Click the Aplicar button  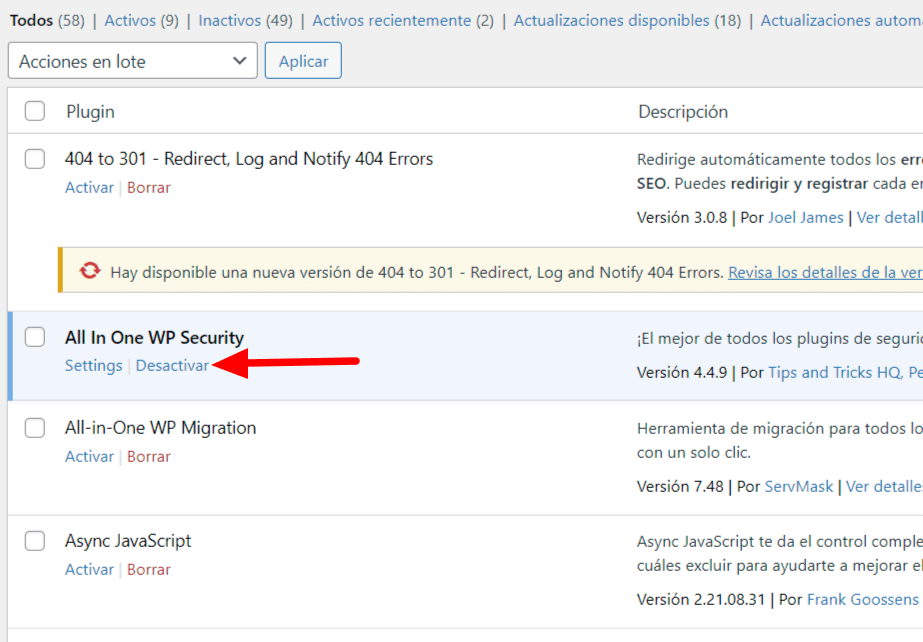pos(303,61)
